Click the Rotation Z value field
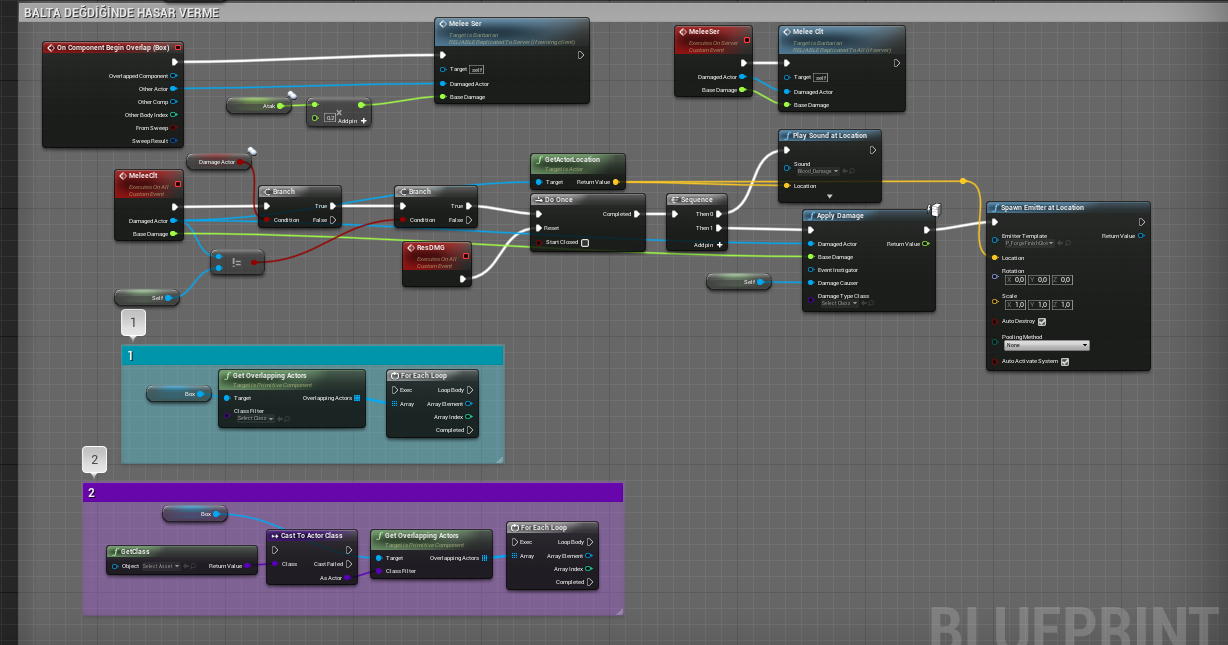The height and width of the screenshot is (645, 1228). click(1062, 279)
